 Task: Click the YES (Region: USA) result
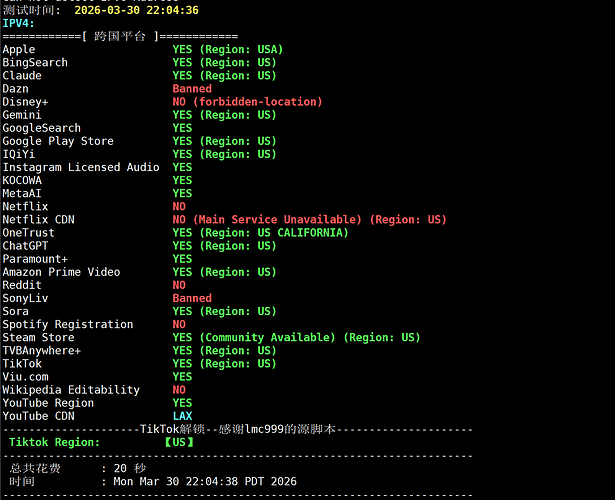click(x=228, y=49)
